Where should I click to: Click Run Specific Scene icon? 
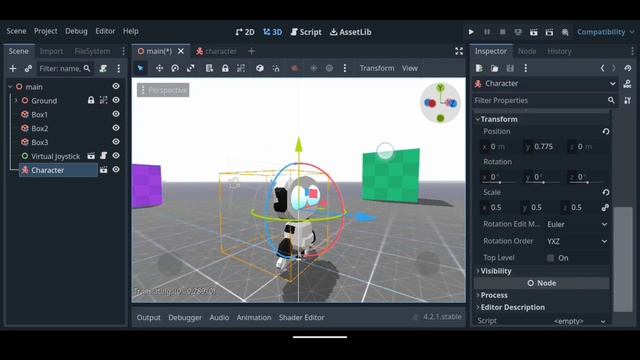[549, 32]
